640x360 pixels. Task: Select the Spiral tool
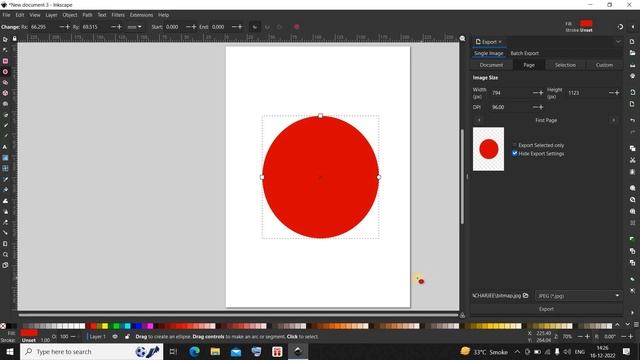(x=5, y=104)
